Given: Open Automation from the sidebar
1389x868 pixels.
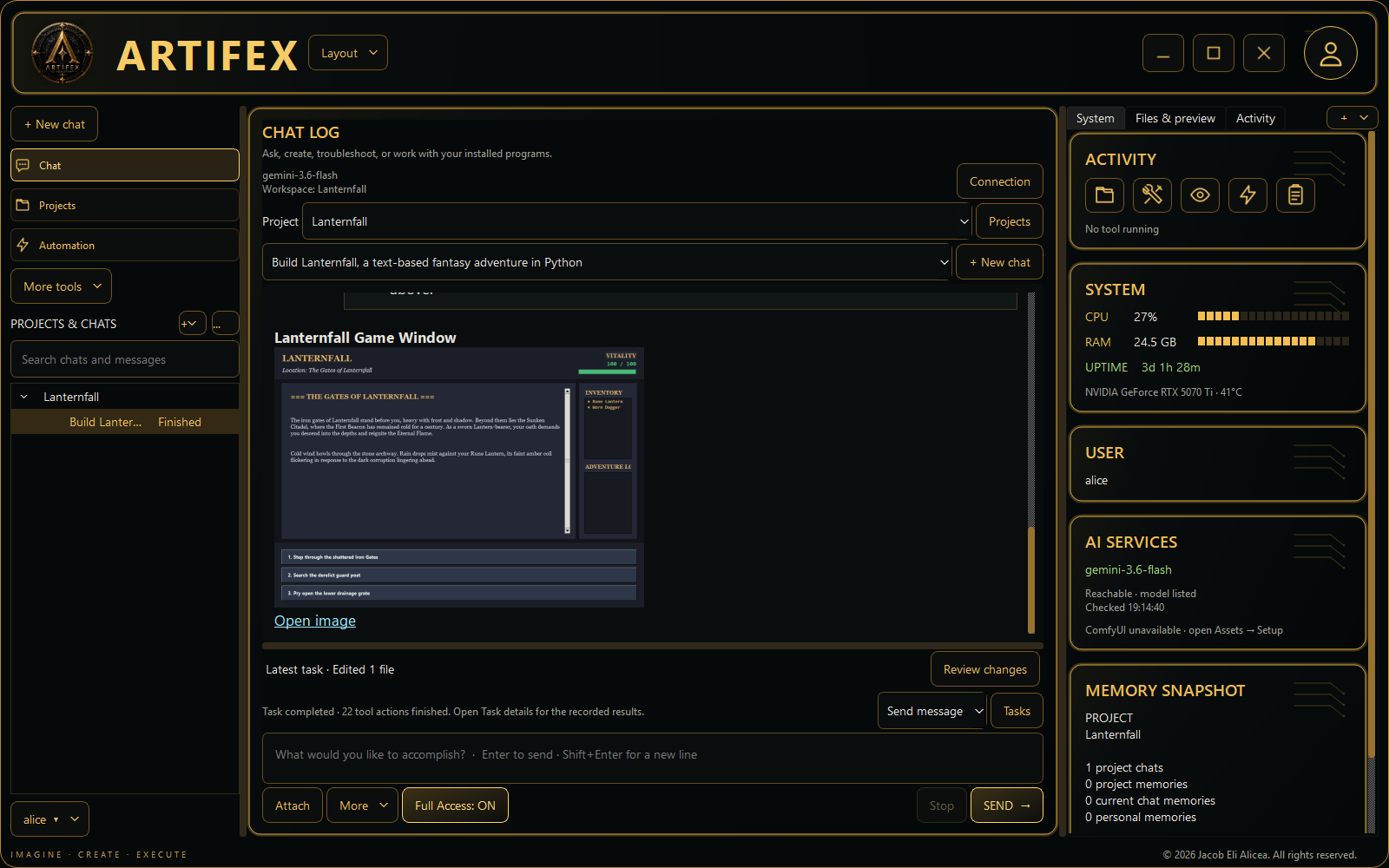Looking at the screenshot, I should pyautogui.click(x=125, y=245).
